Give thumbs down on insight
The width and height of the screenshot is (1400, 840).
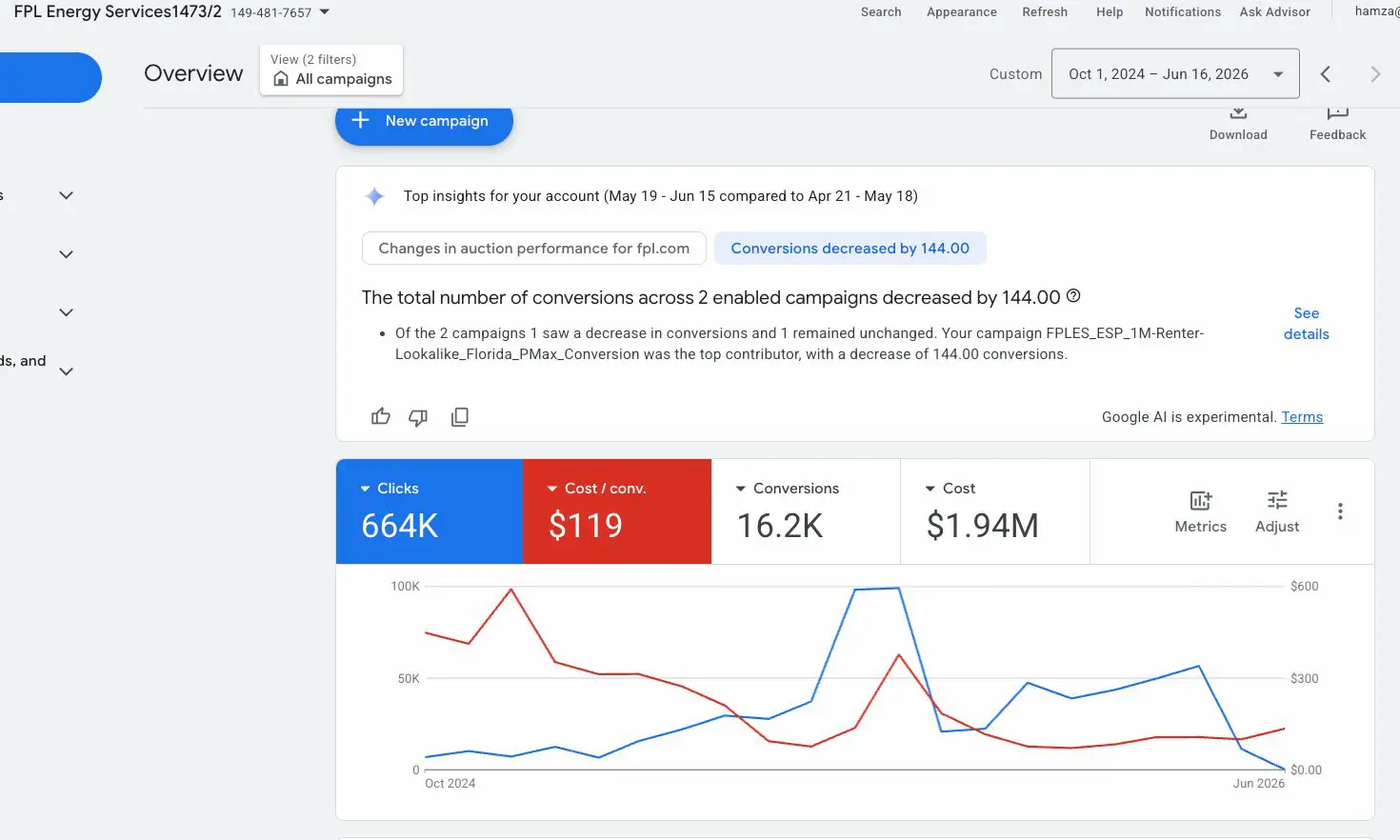[418, 417]
